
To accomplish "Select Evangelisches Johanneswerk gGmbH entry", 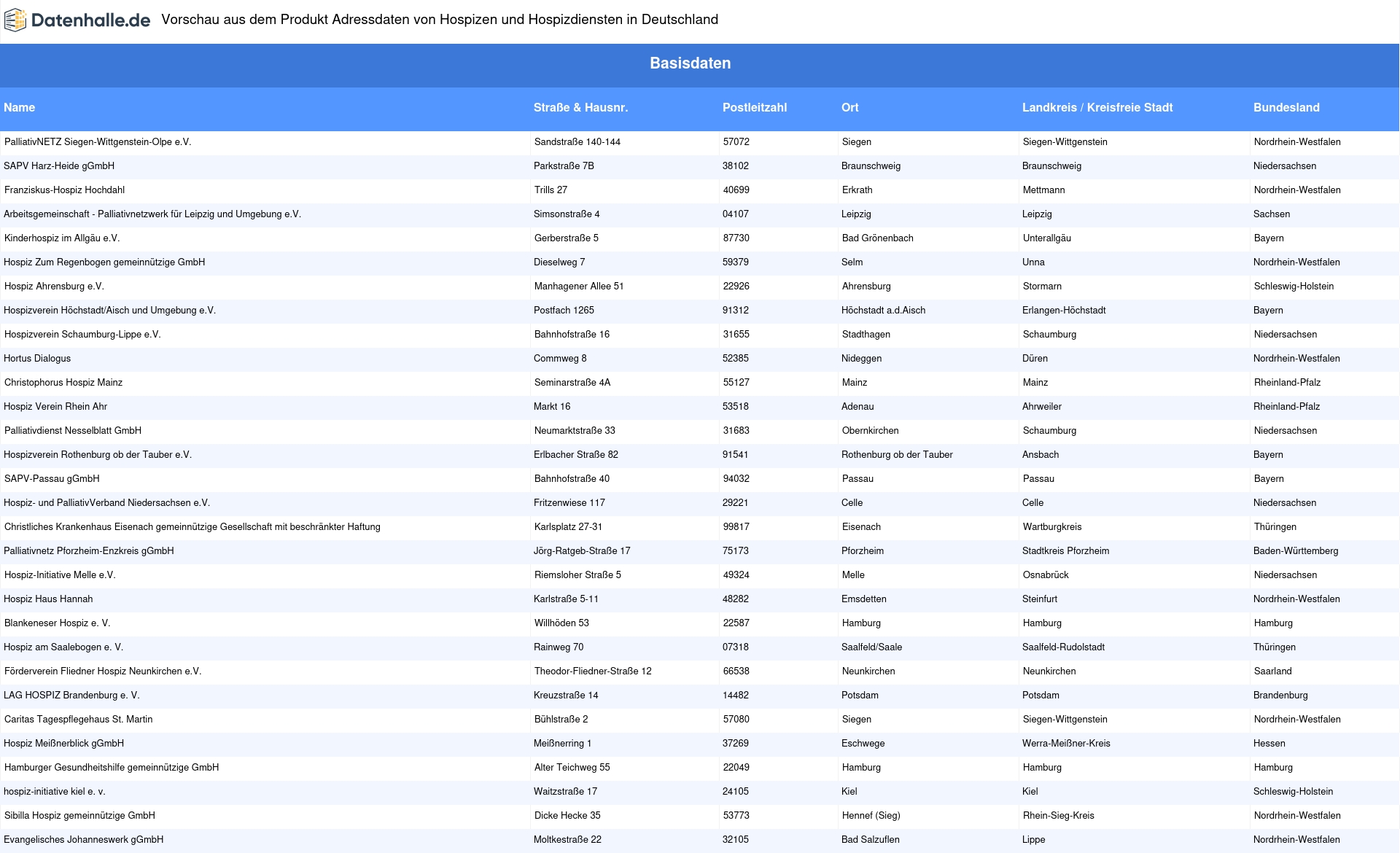I will coord(84,840).
